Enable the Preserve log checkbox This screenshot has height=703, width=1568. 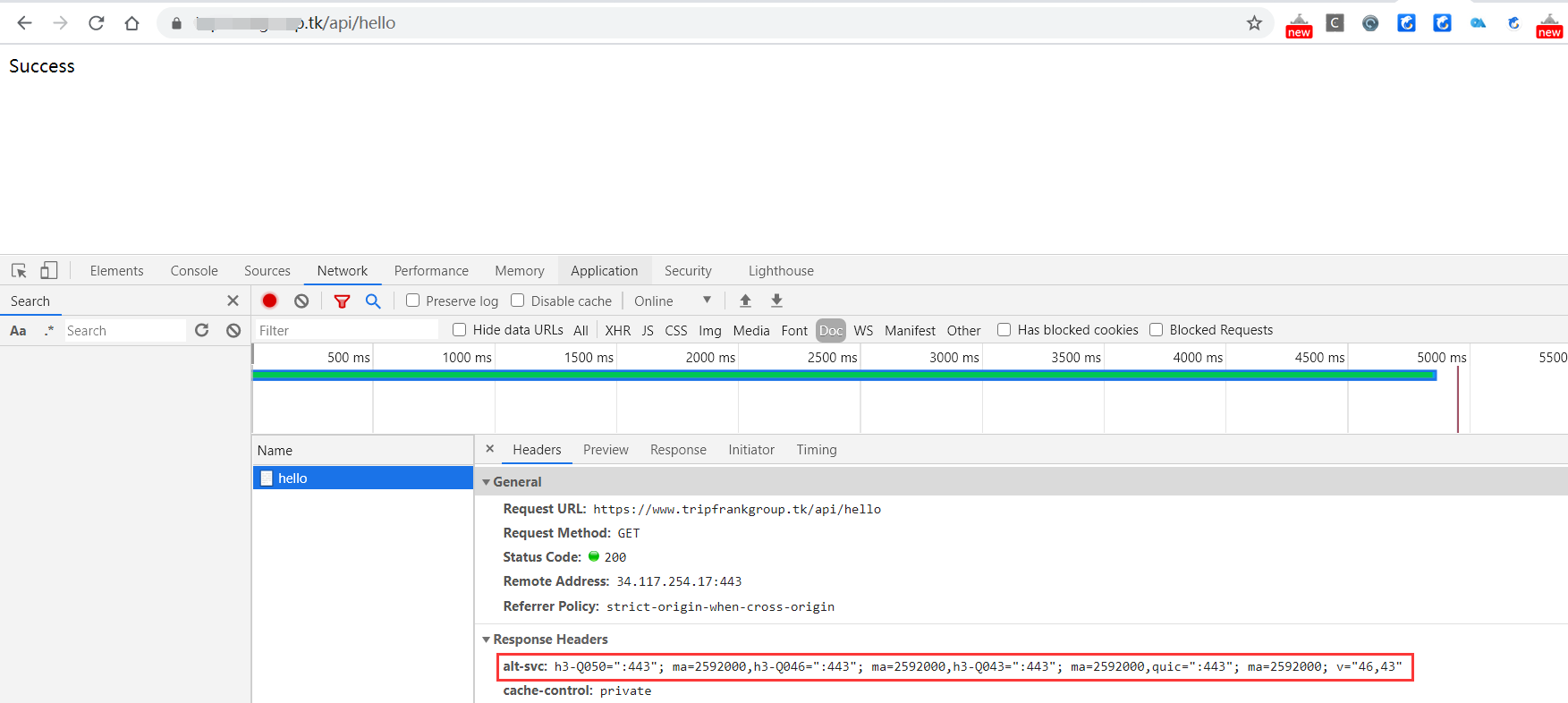tap(412, 301)
